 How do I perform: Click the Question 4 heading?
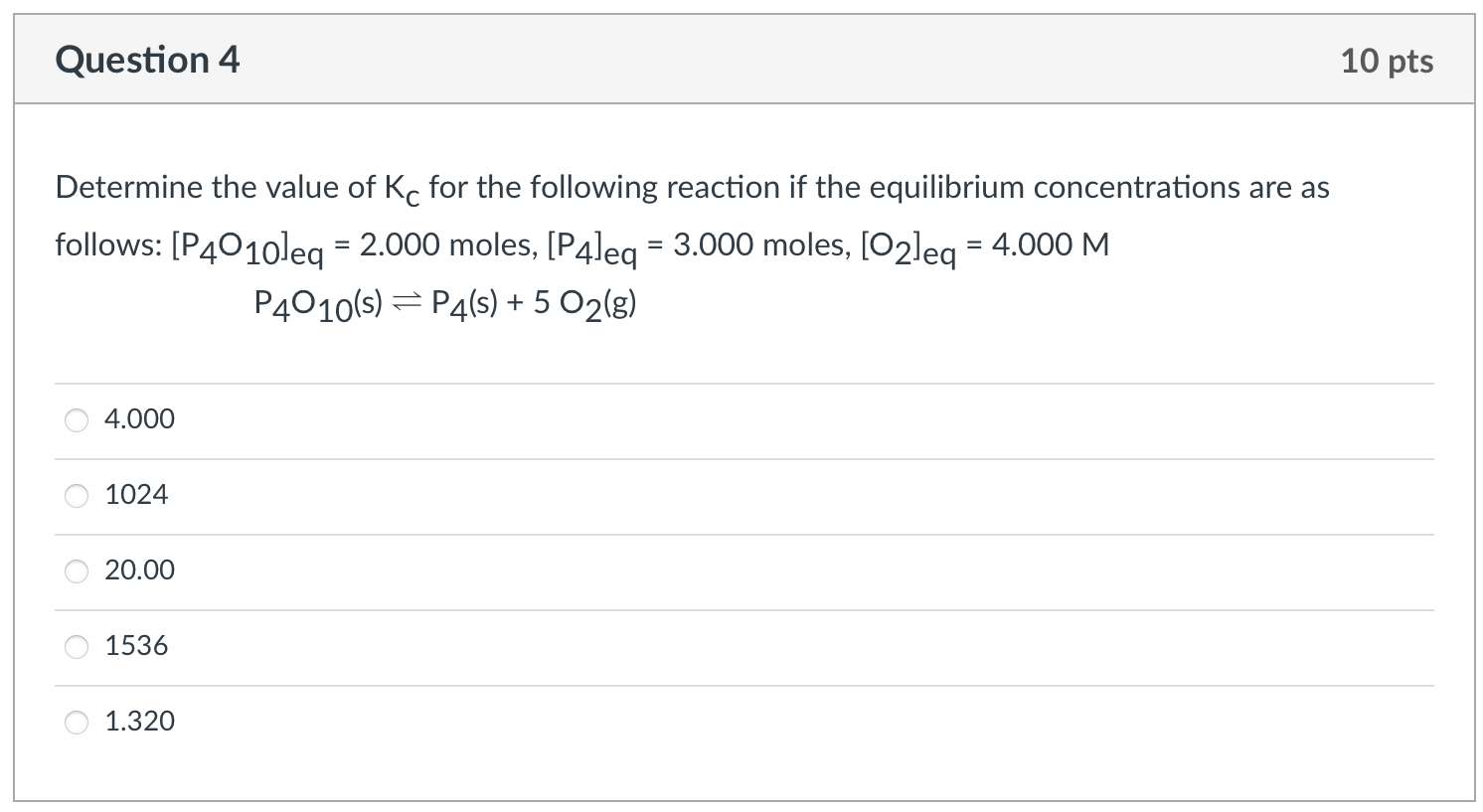click(x=147, y=60)
